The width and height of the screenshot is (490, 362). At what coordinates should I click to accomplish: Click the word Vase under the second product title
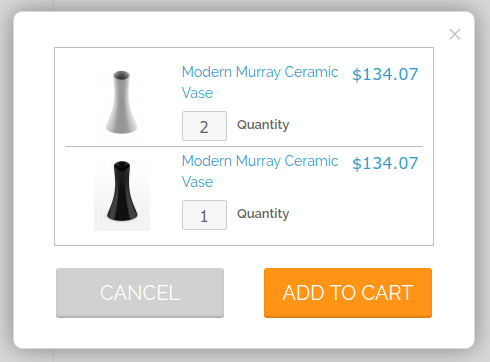[x=197, y=182]
